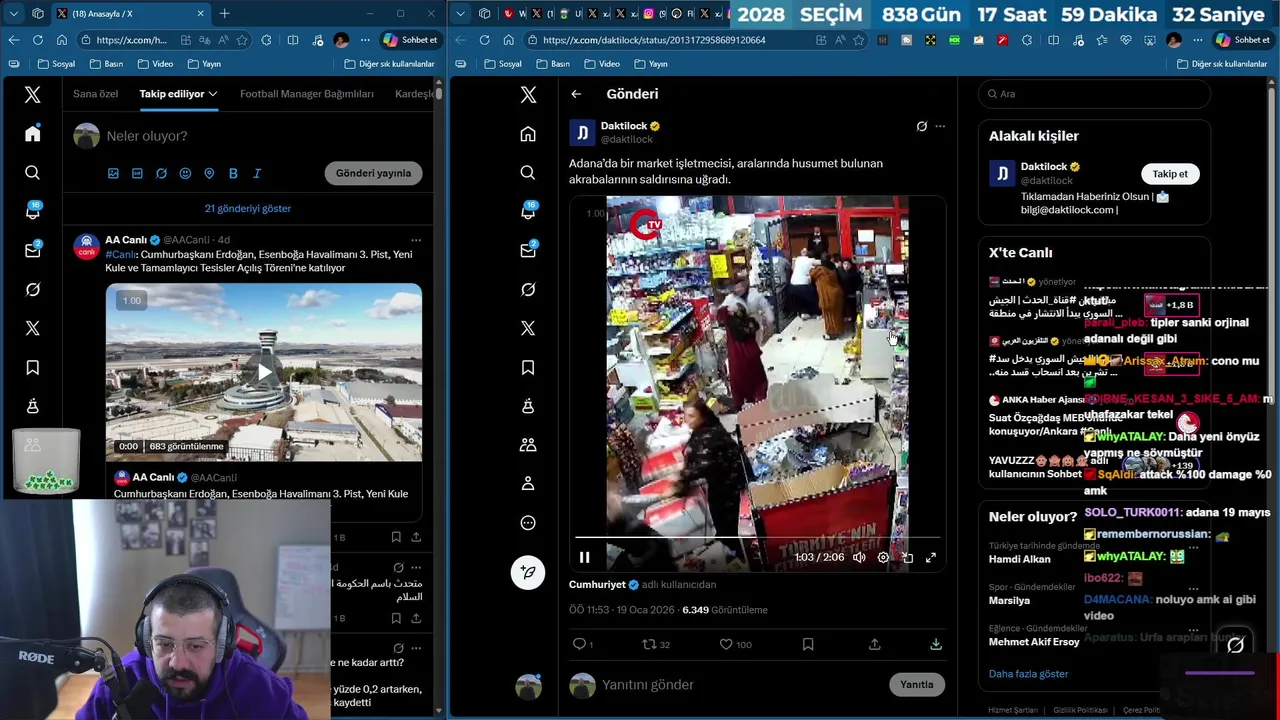The height and width of the screenshot is (720, 1280).
Task: Toggle picture-in-picture for the video
Action: coord(907,557)
